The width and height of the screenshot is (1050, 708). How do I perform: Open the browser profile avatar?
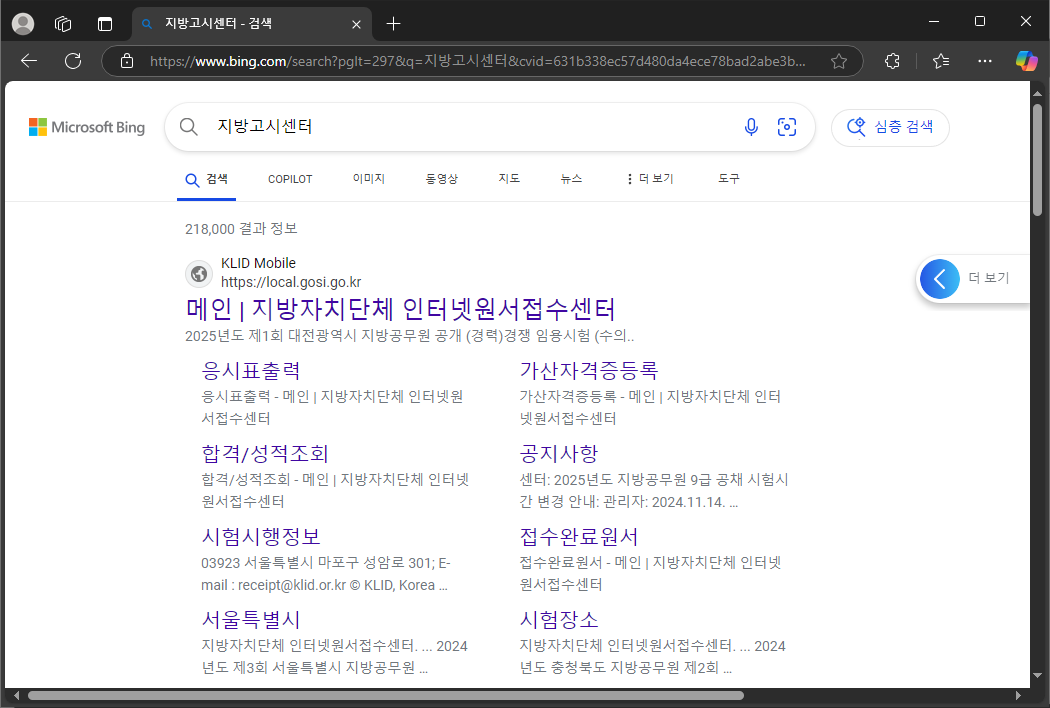[23, 23]
